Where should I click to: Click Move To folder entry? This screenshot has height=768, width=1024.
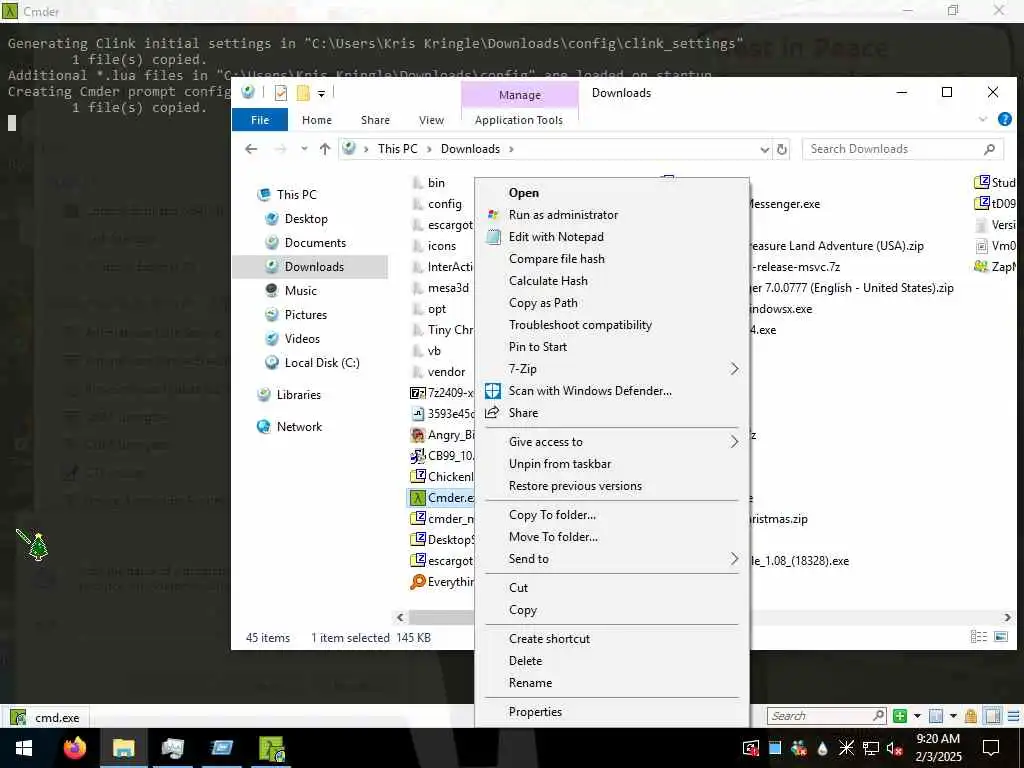pos(553,537)
